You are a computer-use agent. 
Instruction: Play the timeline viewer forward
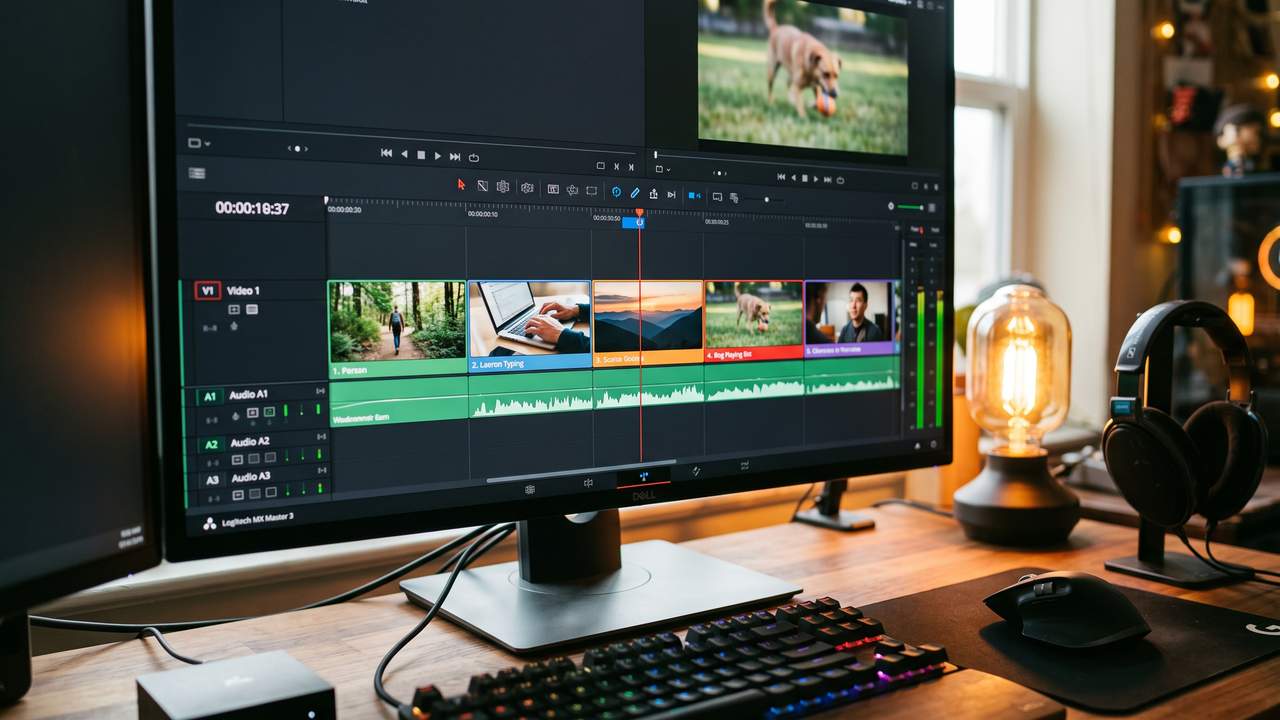click(x=816, y=178)
